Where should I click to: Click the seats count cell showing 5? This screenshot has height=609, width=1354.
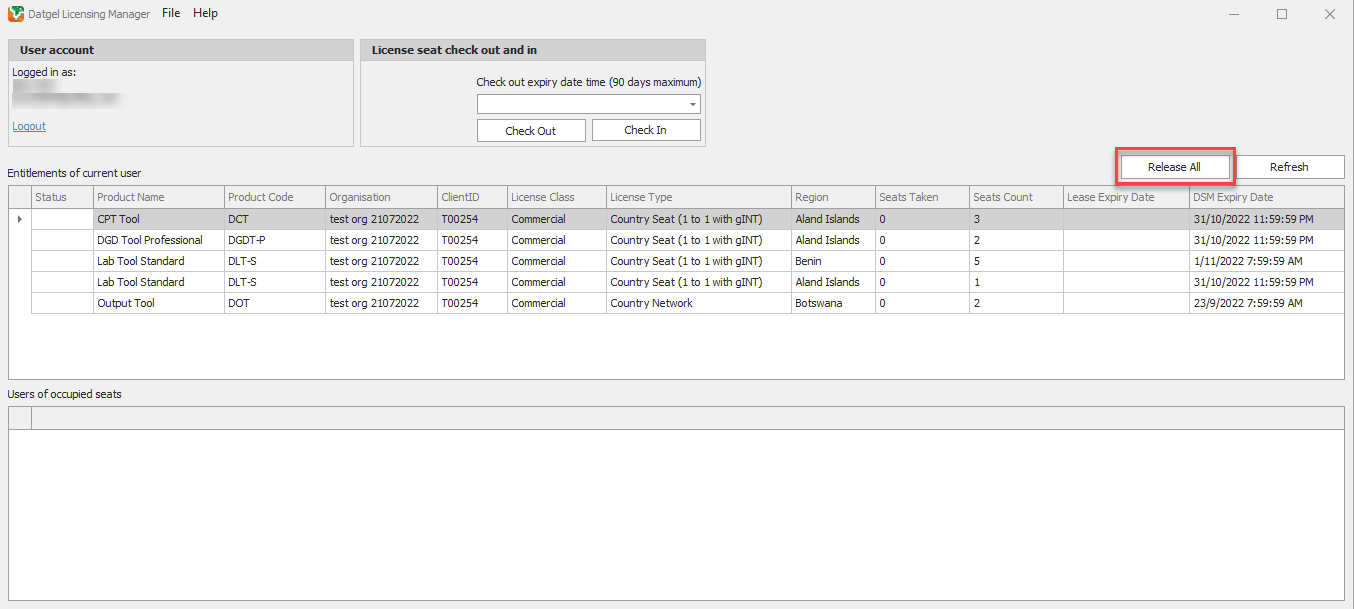pyautogui.click(x=1016, y=261)
